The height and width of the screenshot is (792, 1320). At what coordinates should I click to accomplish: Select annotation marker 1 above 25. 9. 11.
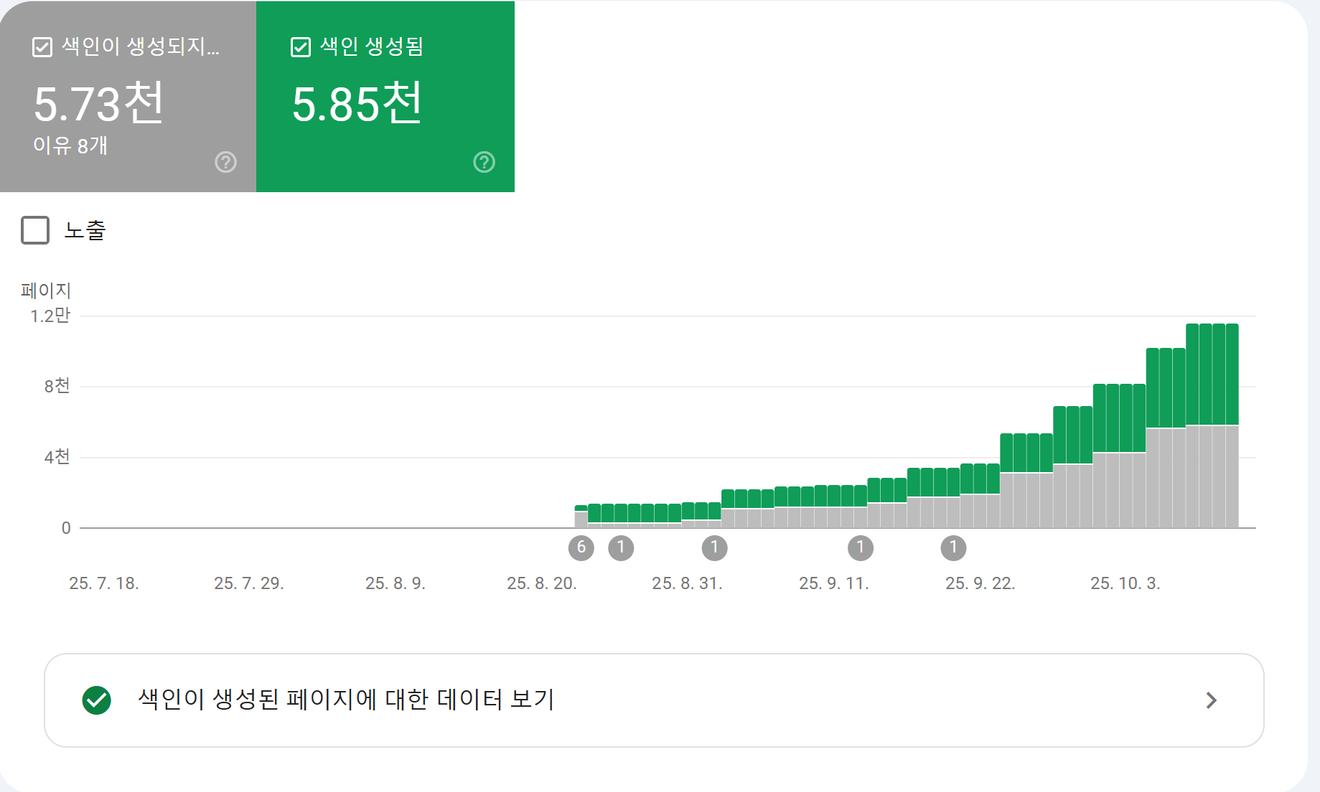[860, 548]
